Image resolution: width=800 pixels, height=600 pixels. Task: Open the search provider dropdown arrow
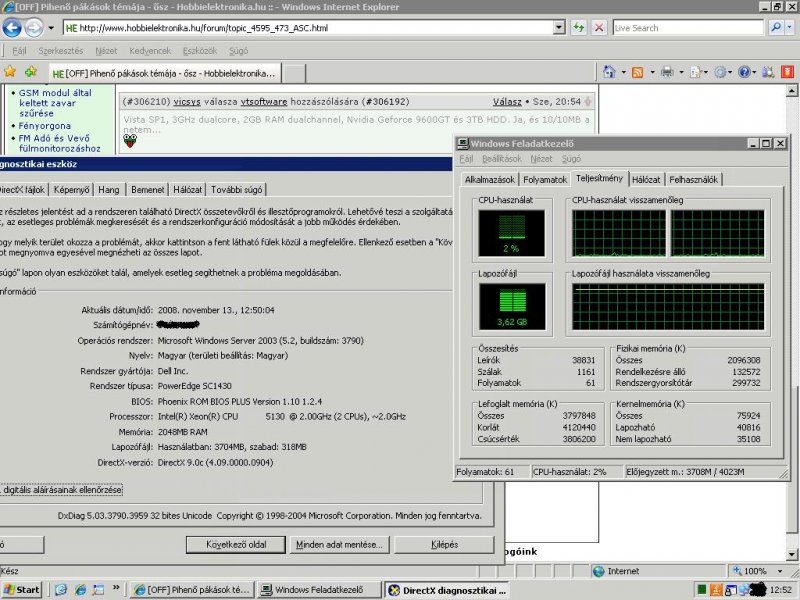[x=790, y=28]
